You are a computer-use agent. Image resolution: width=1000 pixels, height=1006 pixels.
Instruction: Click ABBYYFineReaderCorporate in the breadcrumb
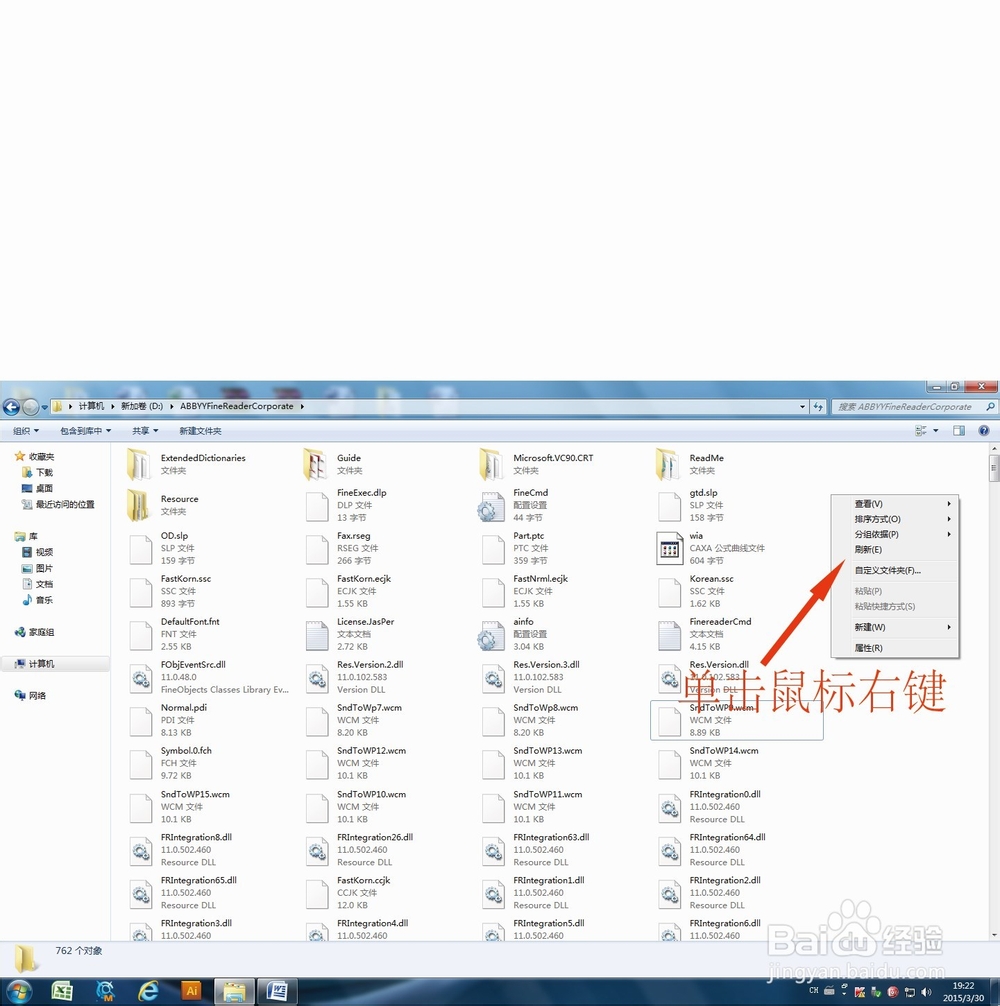236,406
